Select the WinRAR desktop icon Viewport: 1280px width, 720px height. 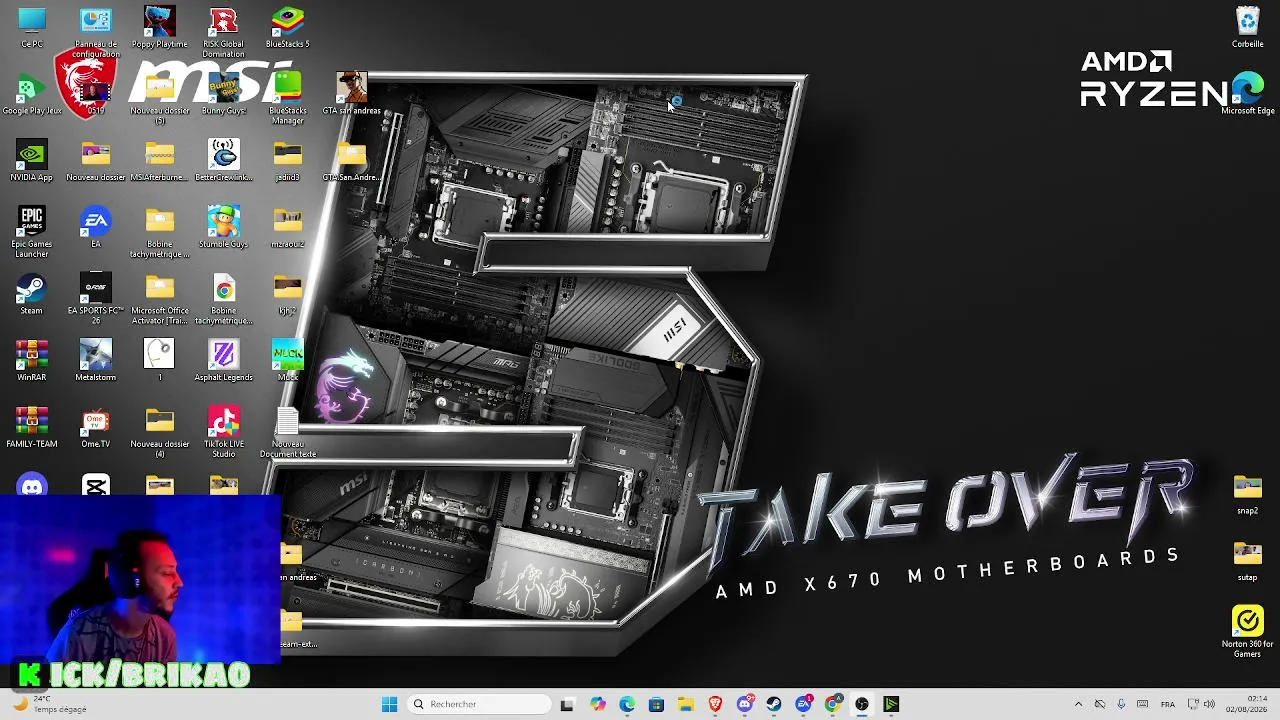pyautogui.click(x=32, y=361)
